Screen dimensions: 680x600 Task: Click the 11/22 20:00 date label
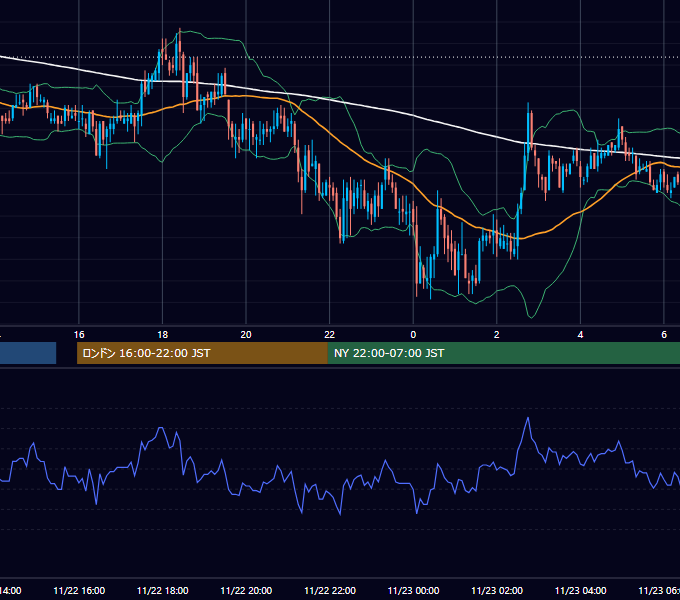tap(246, 590)
